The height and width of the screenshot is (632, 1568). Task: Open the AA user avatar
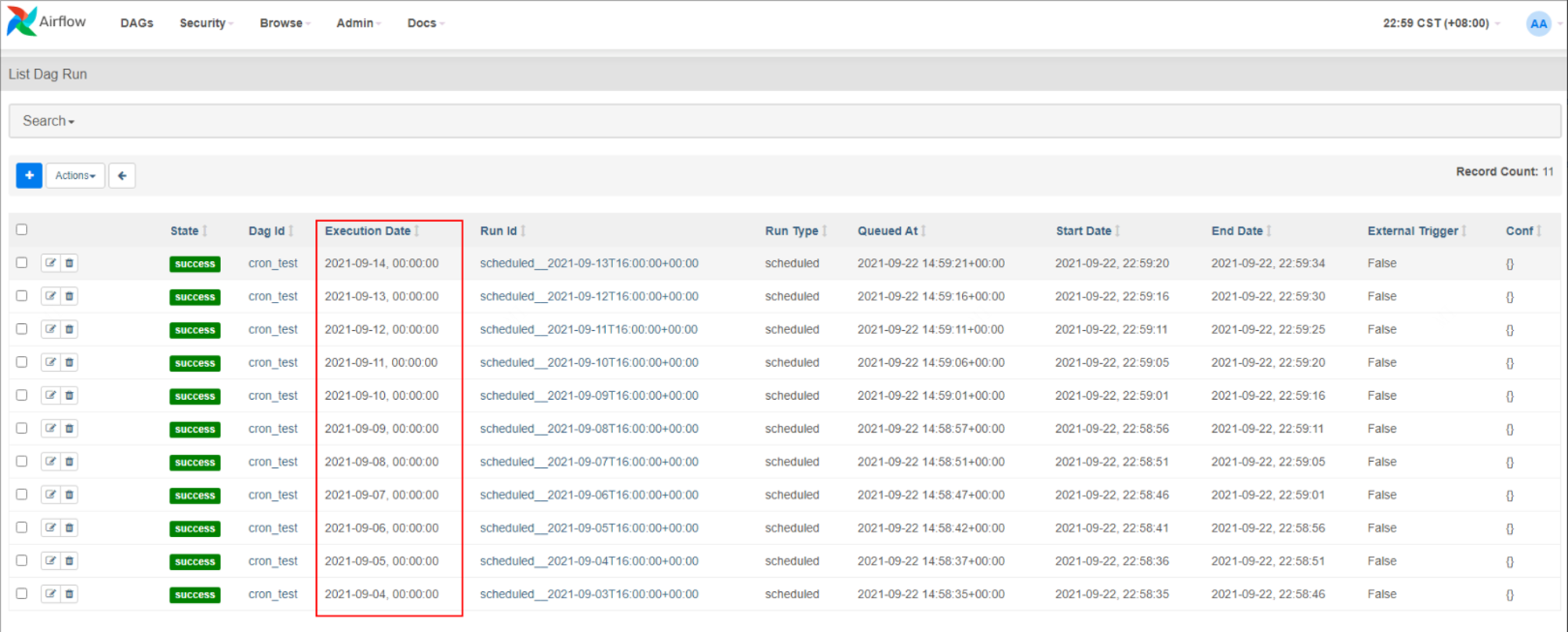(1538, 24)
